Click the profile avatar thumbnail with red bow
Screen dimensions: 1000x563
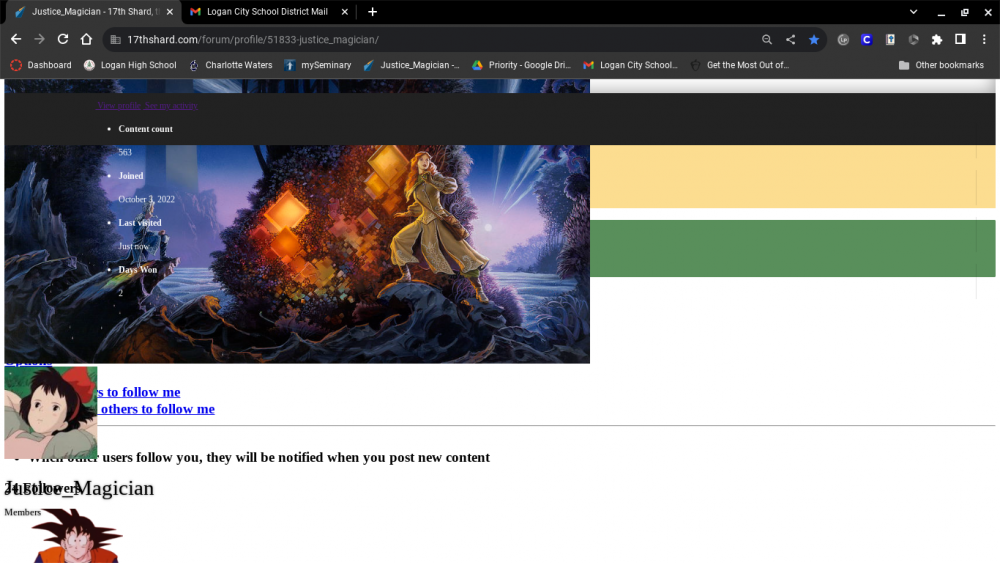pyautogui.click(x=51, y=412)
